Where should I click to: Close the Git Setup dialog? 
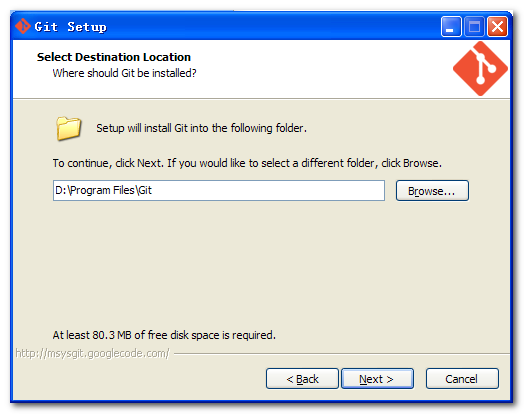[497, 26]
